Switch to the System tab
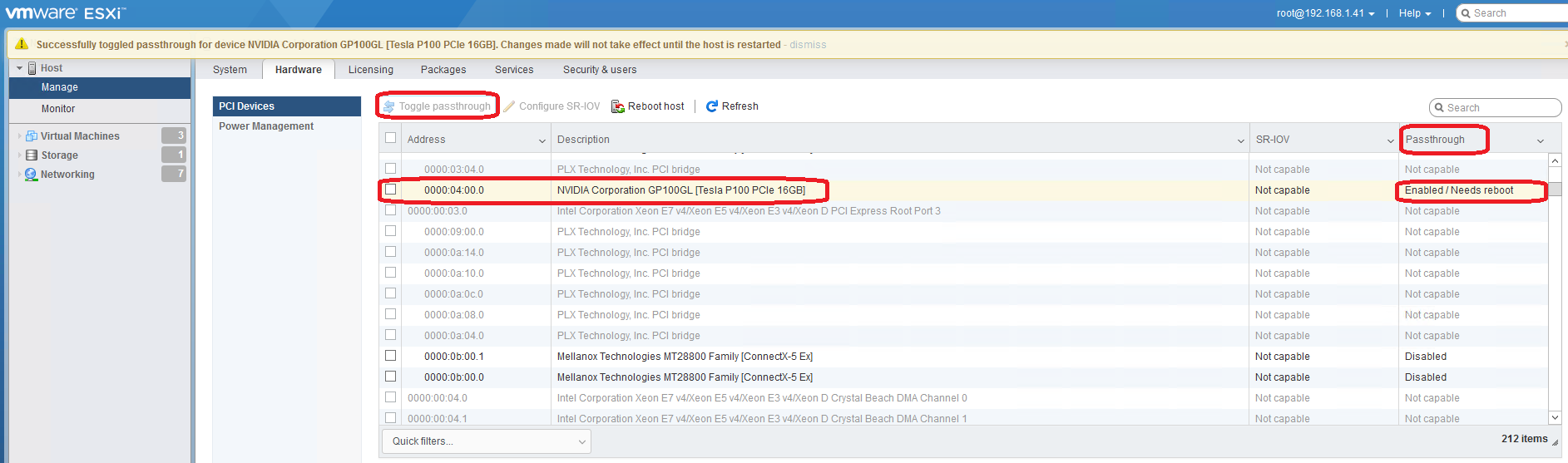This screenshot has height=463, width=1568. tap(230, 70)
